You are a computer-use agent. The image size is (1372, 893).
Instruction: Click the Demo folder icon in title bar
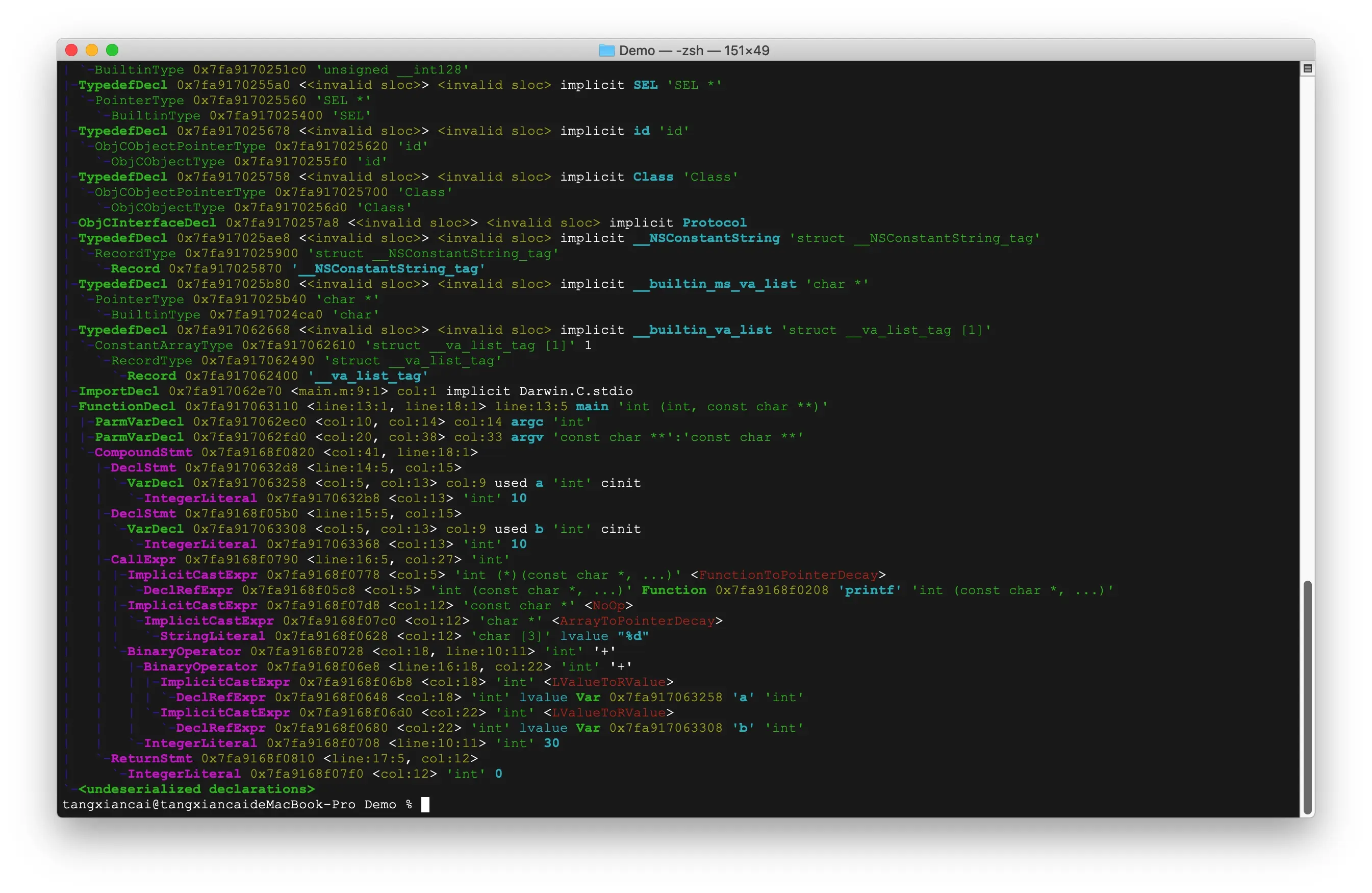(606, 50)
